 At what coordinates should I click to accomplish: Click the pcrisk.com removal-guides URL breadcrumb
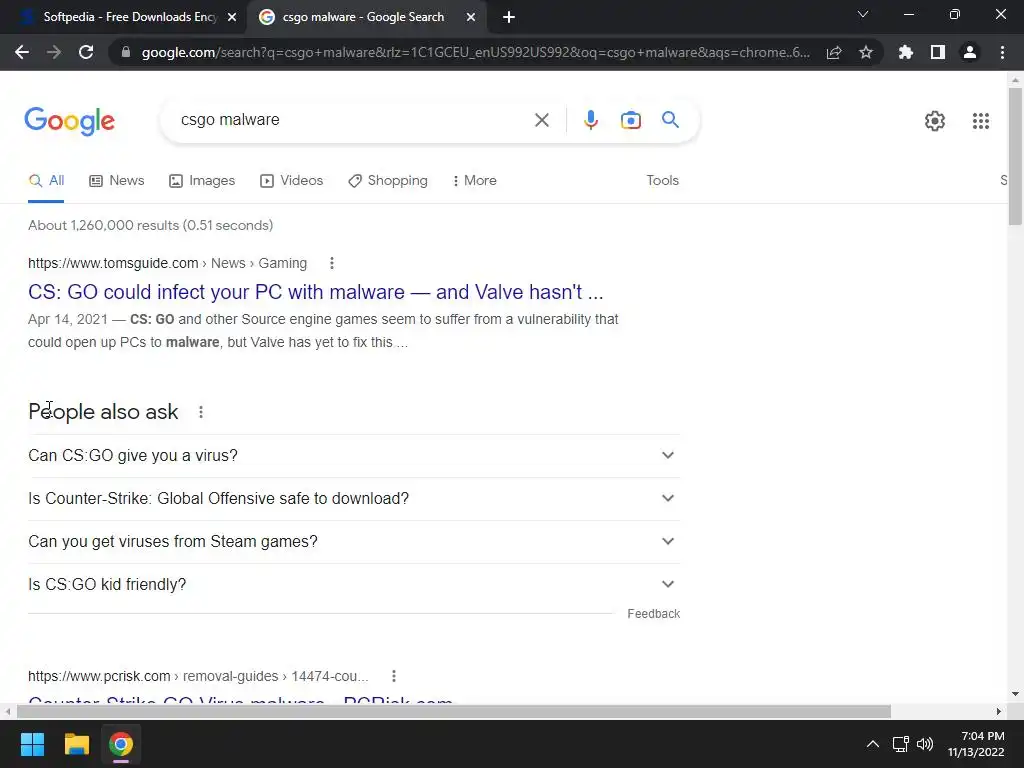[x=198, y=676]
